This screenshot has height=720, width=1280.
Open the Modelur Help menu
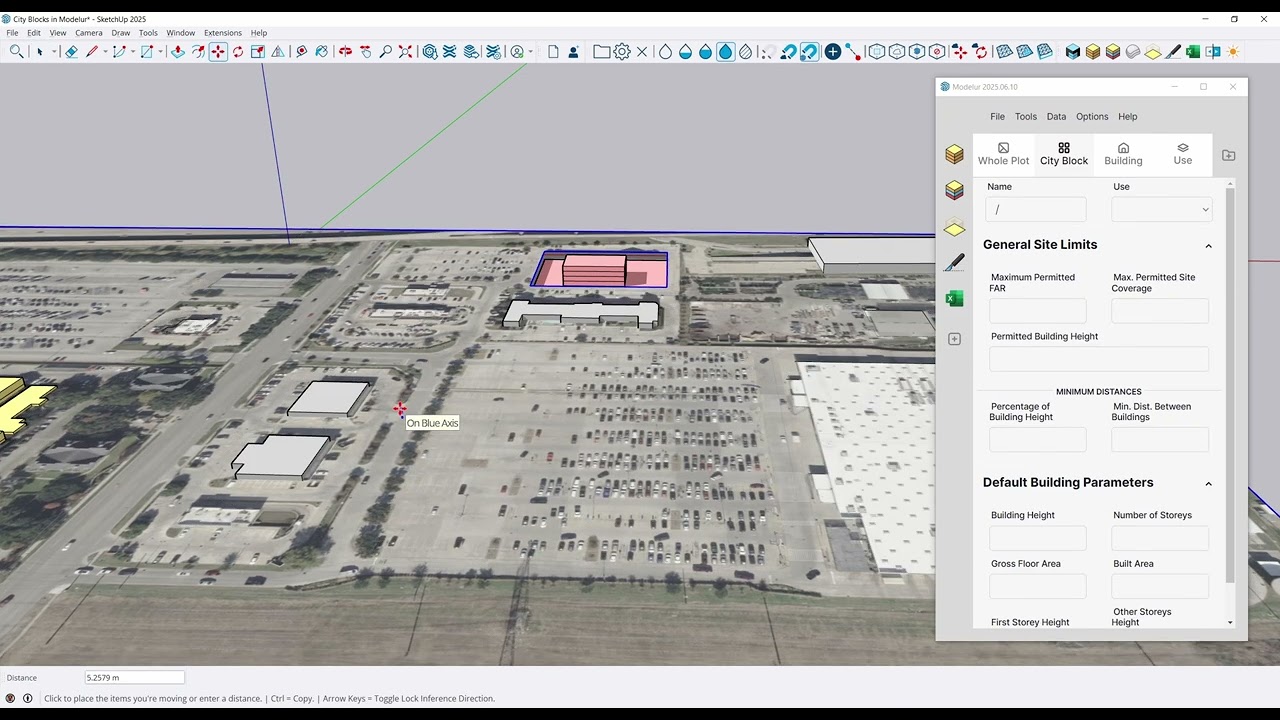[1127, 117]
